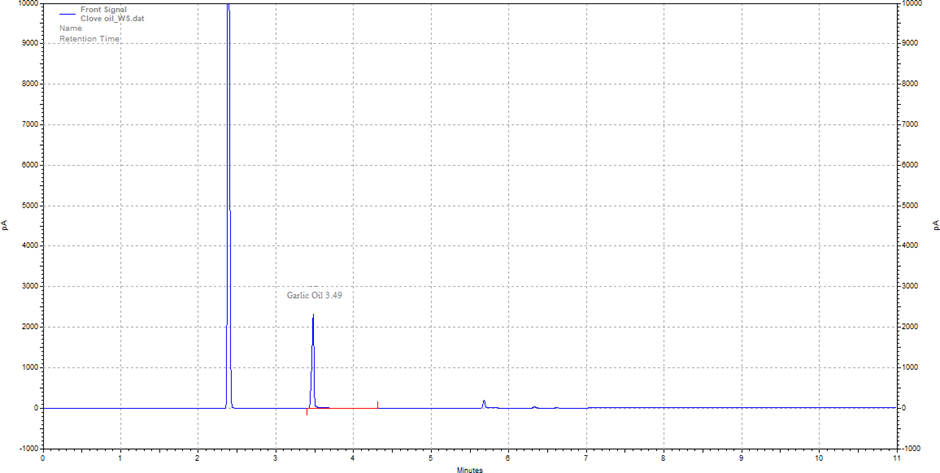The height and width of the screenshot is (473, 940).
Task: Select the Name legend entry
Action: click(x=71, y=28)
